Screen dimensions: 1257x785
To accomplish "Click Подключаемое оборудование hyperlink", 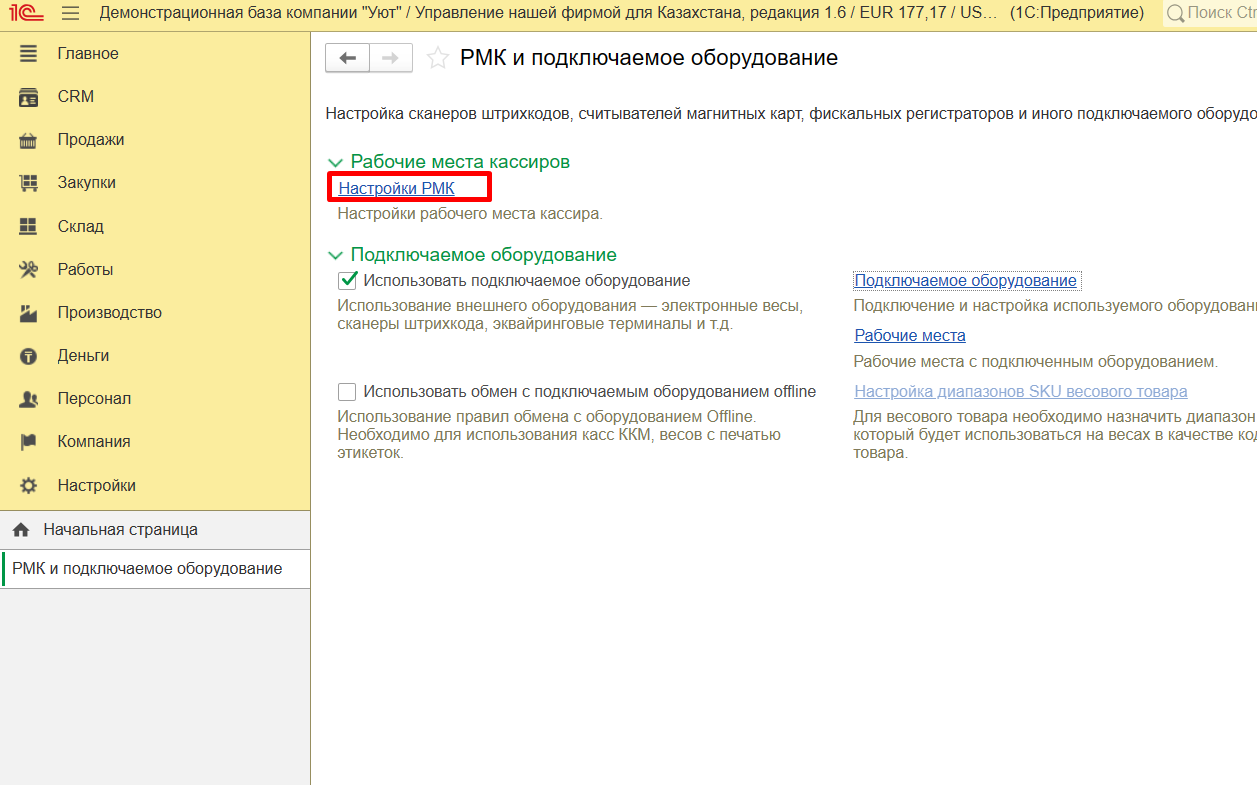I will [x=965, y=281].
